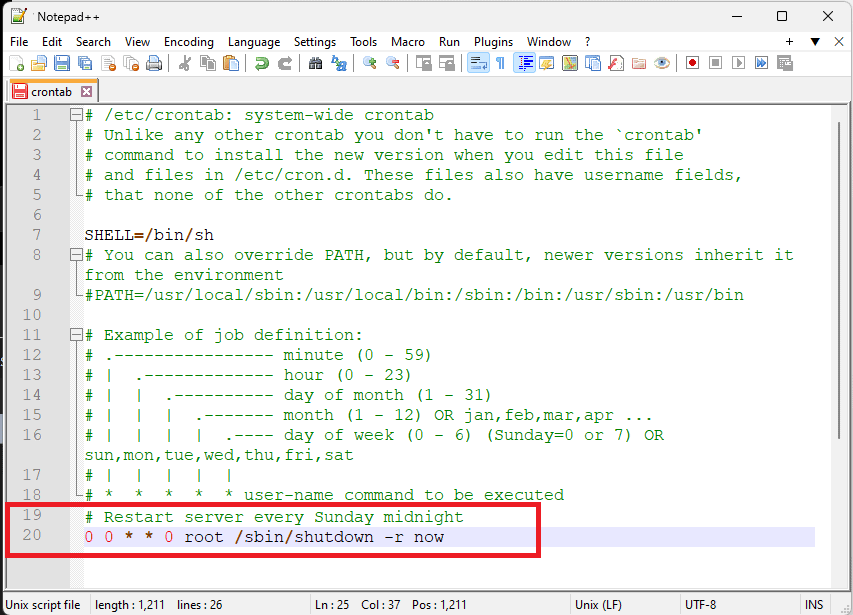Toggle the Monitoring eye icon
This screenshot has height=615, width=853.
(659, 62)
